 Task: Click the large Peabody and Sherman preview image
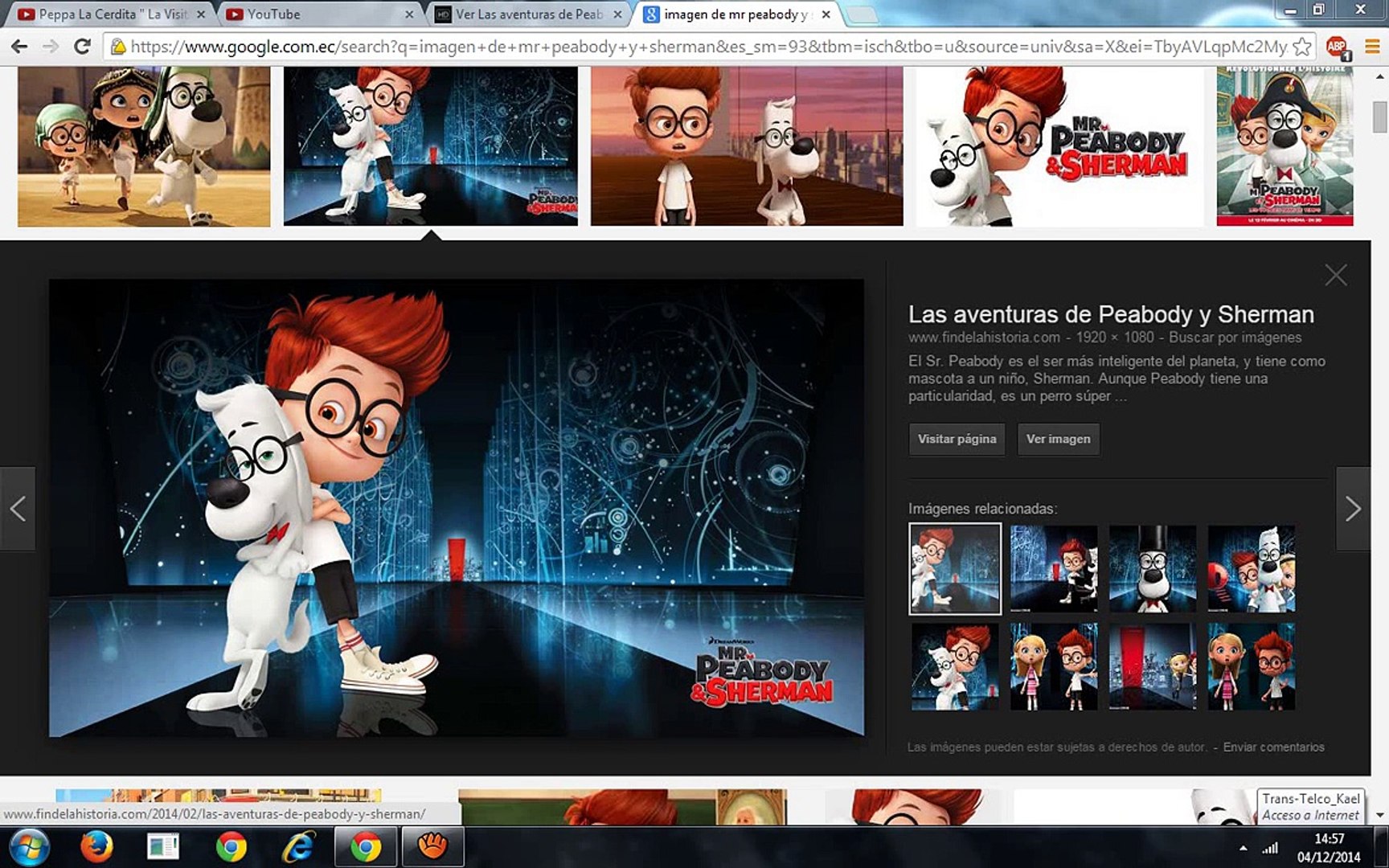pyautogui.click(x=457, y=508)
